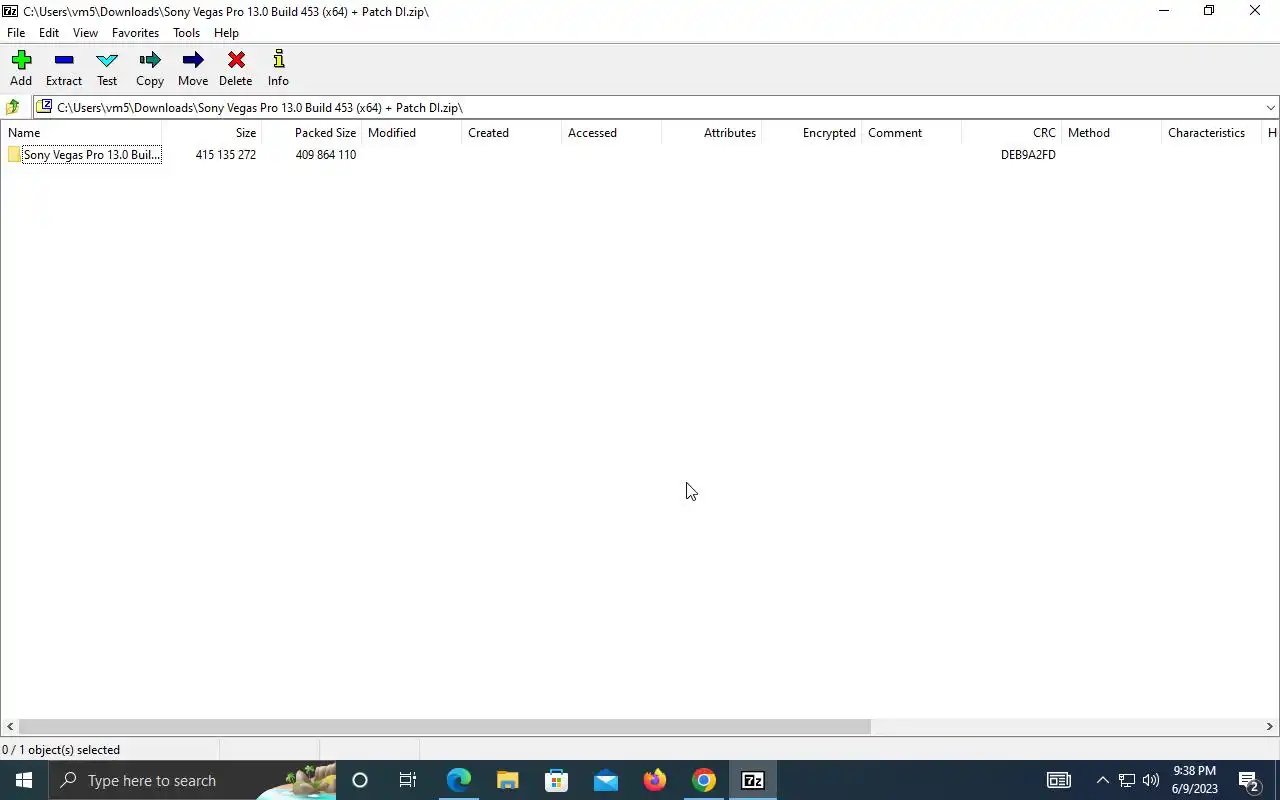Click inside the archive path field

[655, 108]
